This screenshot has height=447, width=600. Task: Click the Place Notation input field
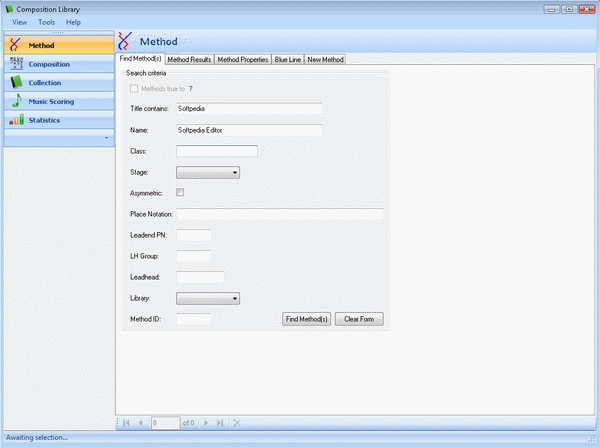tap(280, 214)
